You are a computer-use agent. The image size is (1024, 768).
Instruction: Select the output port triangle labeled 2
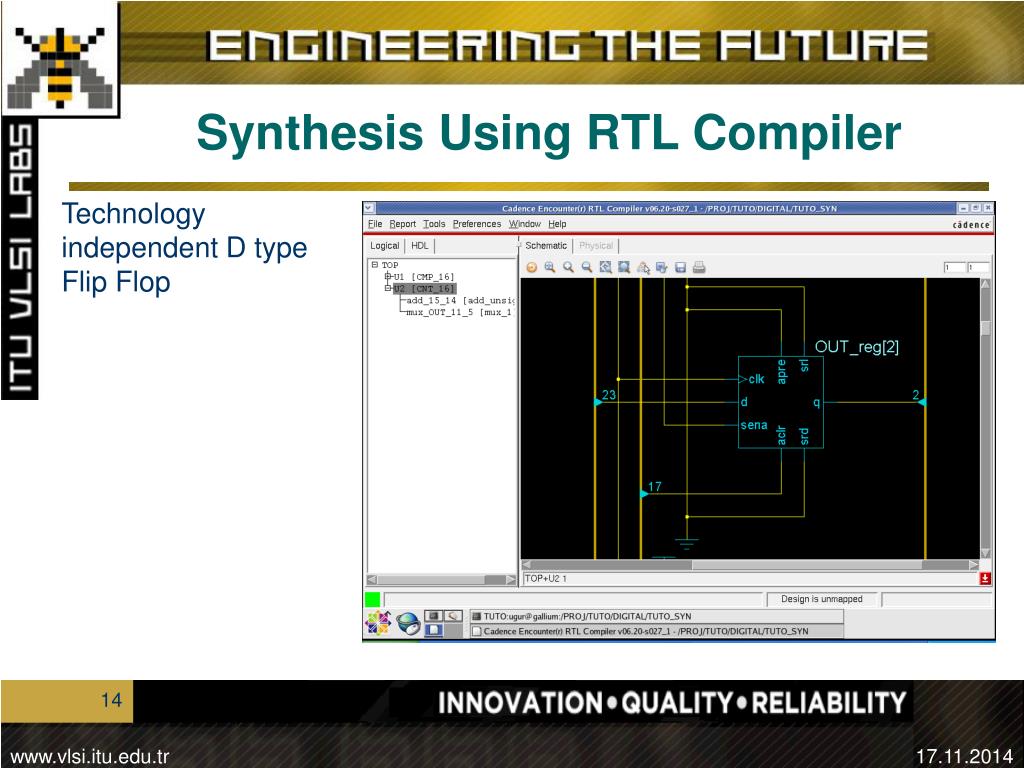click(921, 402)
